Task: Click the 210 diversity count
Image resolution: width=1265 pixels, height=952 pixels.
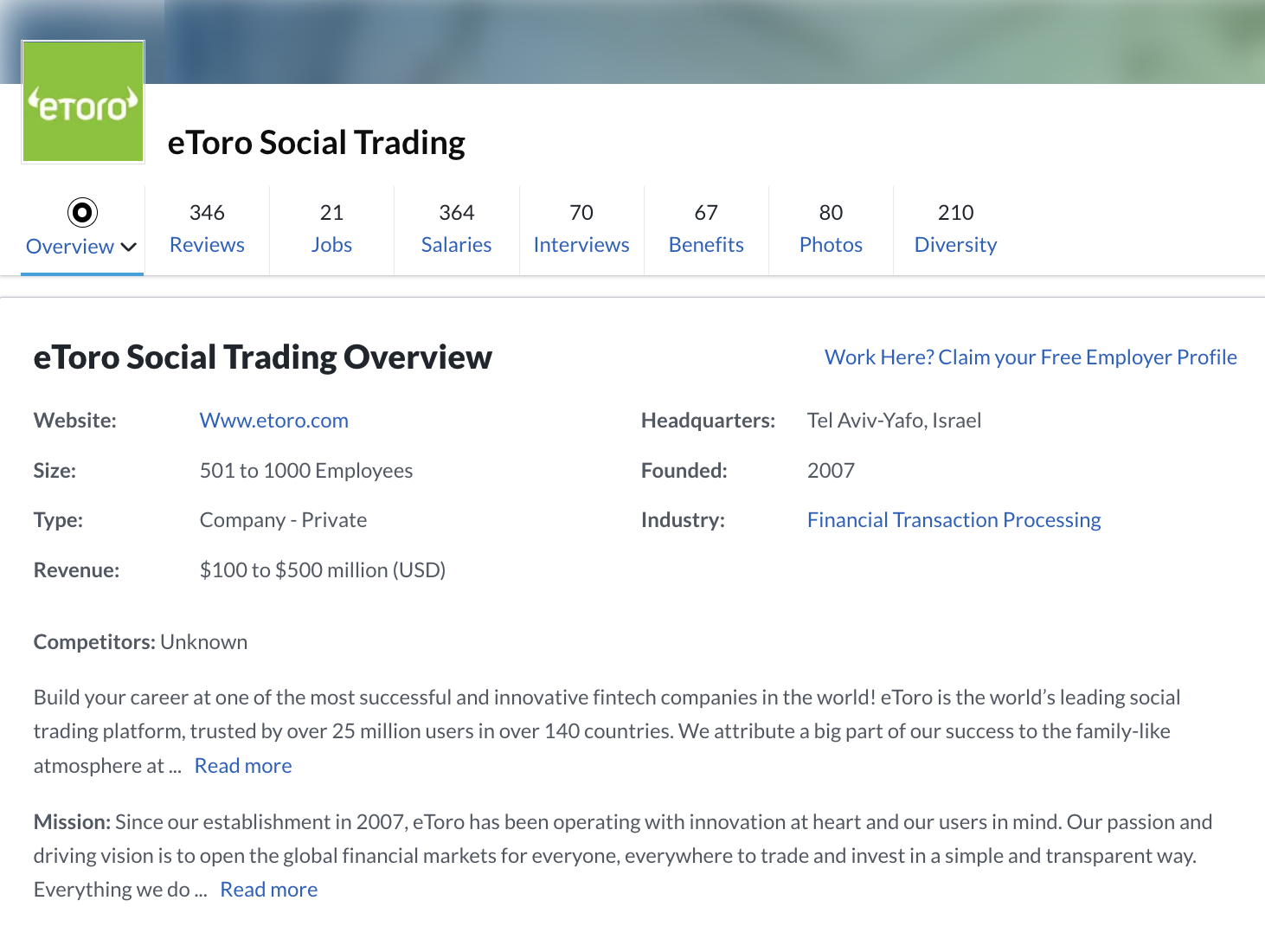Action: click(955, 213)
